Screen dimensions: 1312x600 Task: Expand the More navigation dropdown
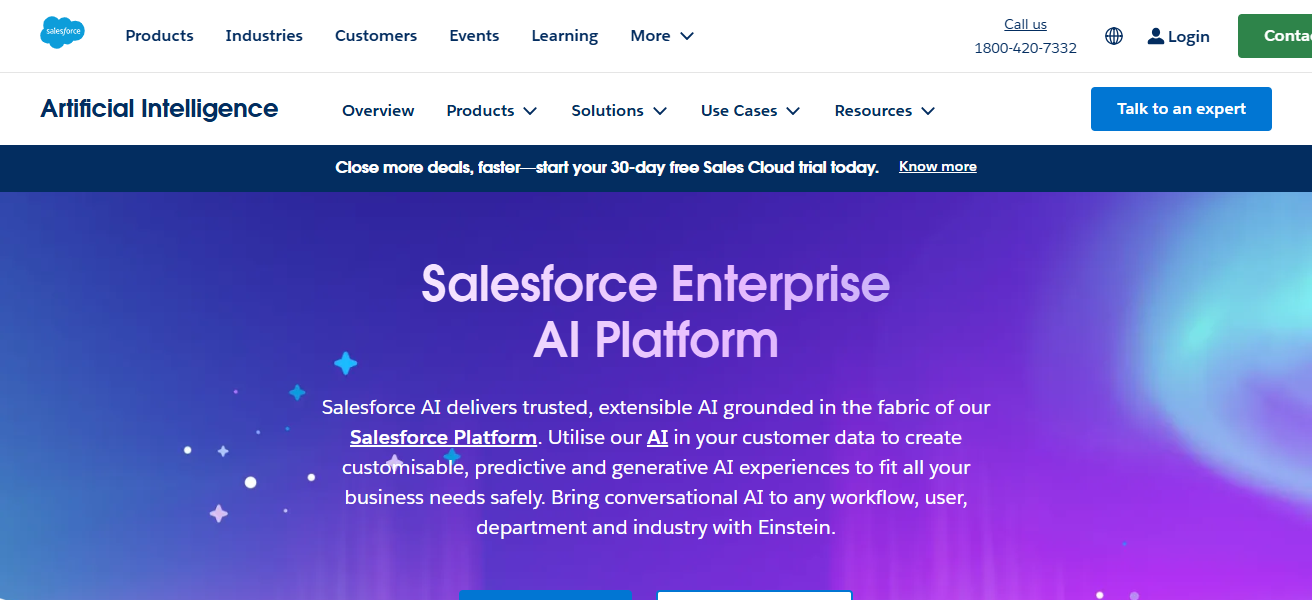click(x=661, y=35)
